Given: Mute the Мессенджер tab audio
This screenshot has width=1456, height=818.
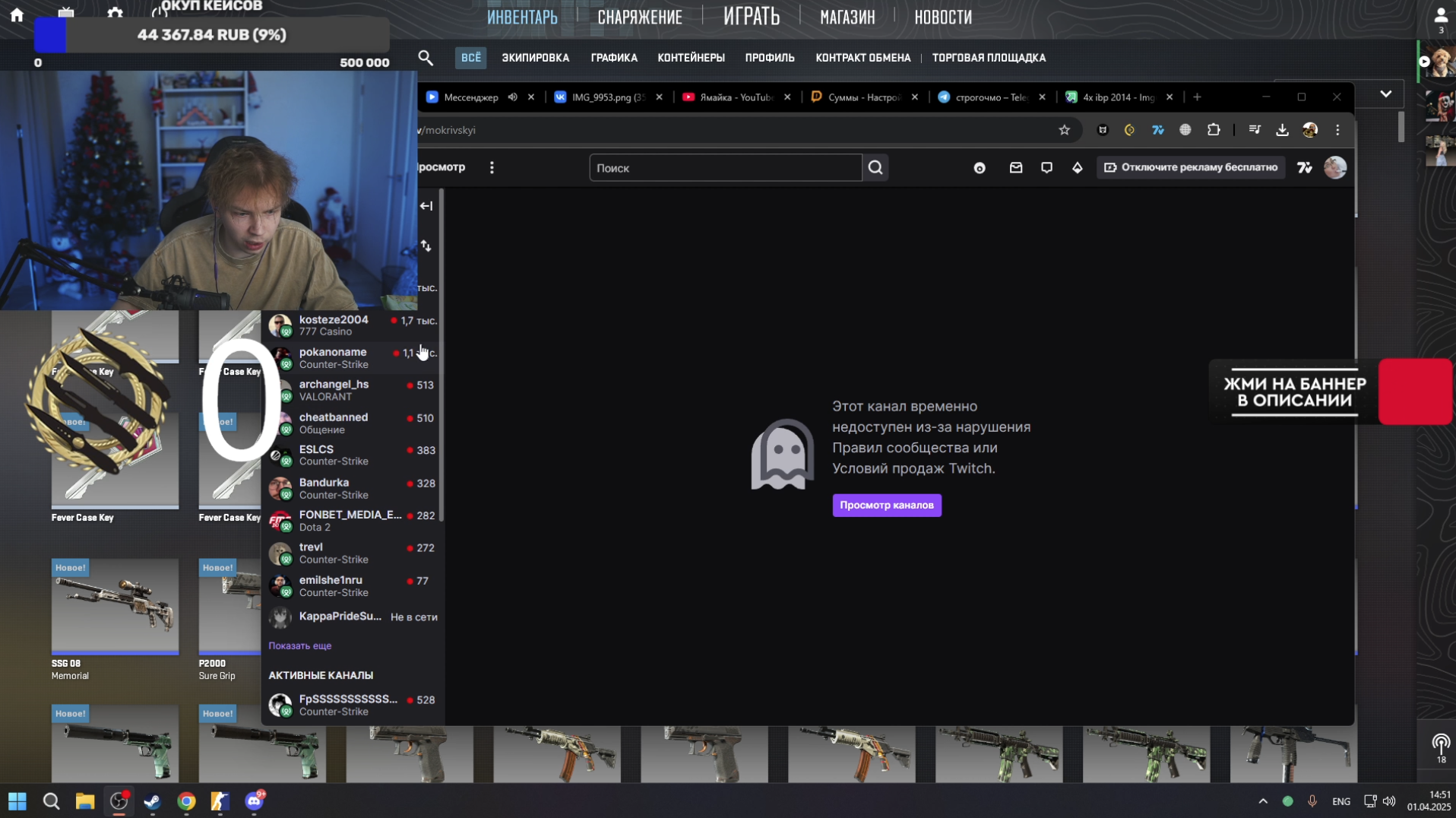Looking at the screenshot, I should pyautogui.click(x=513, y=97).
